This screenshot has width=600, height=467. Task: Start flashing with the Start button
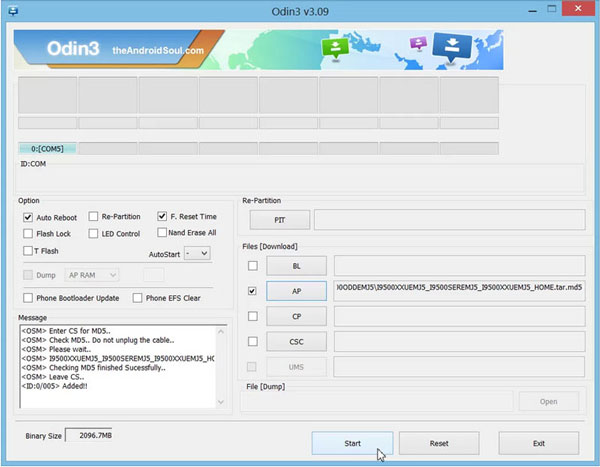(x=352, y=443)
